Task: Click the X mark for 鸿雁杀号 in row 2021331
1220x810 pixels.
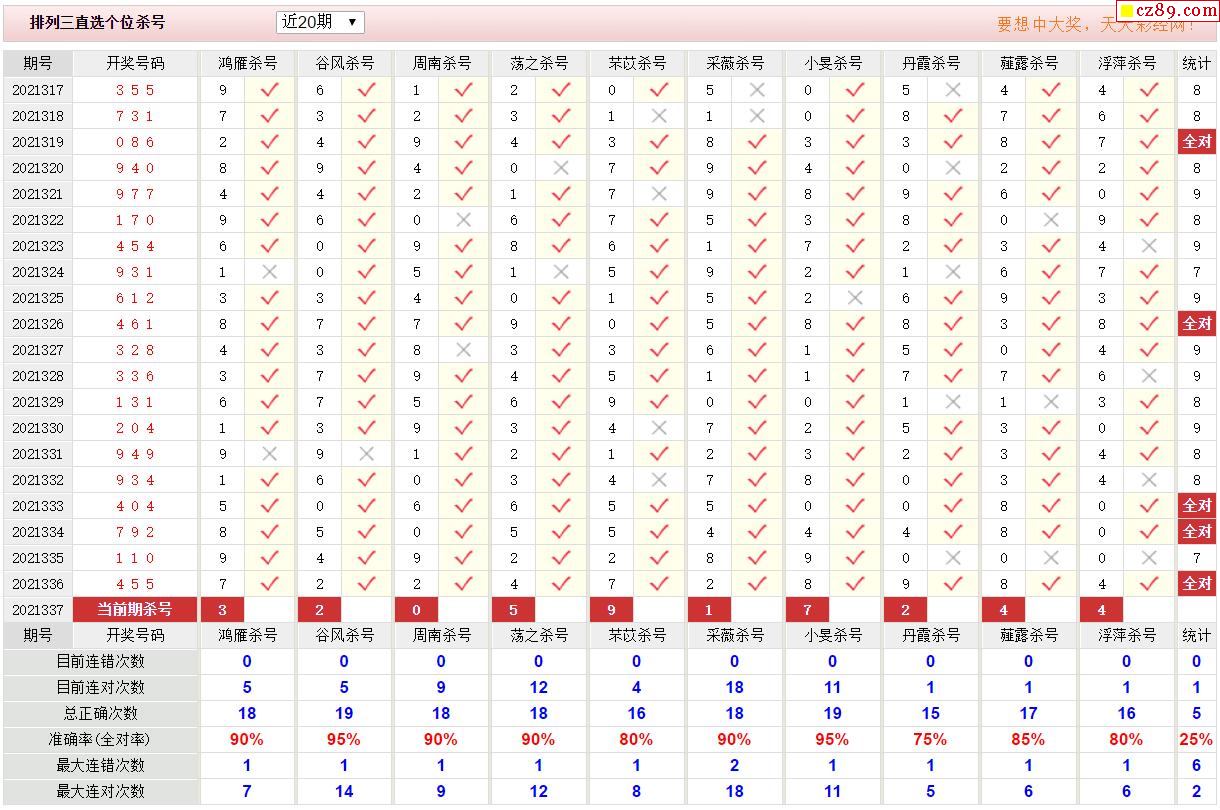Action: [x=269, y=454]
